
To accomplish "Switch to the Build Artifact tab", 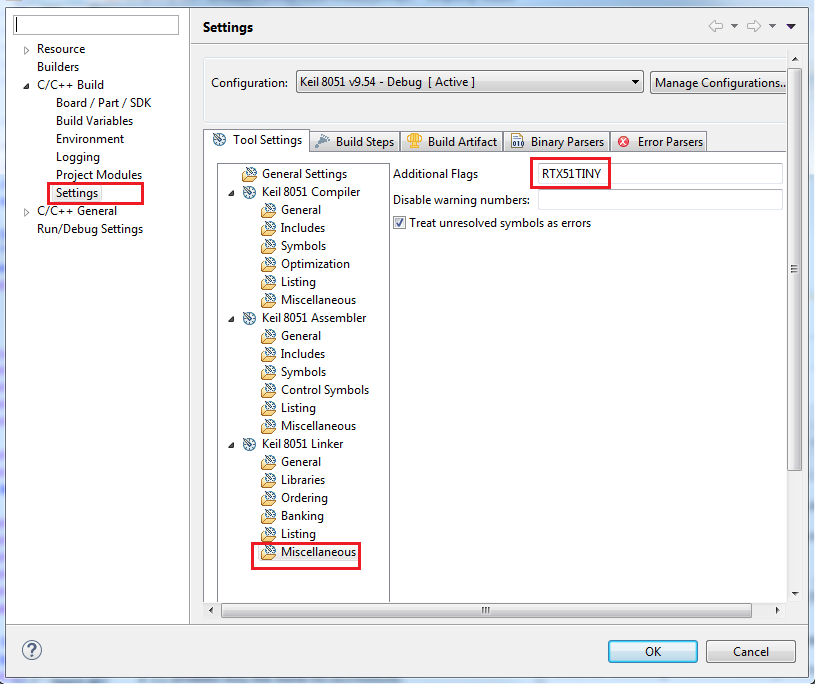I will [452, 141].
